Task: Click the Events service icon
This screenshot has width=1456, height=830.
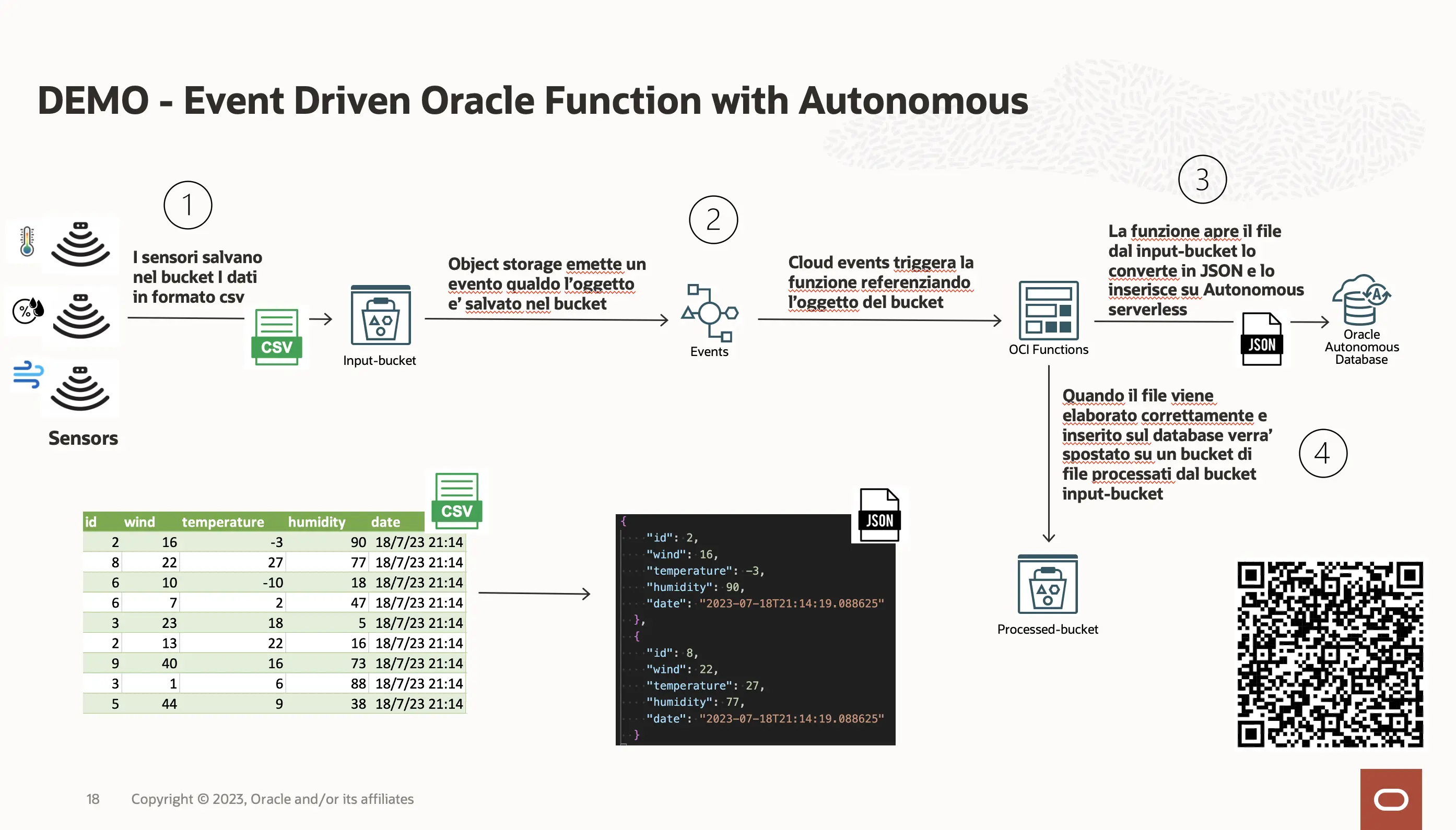Action: (710, 313)
